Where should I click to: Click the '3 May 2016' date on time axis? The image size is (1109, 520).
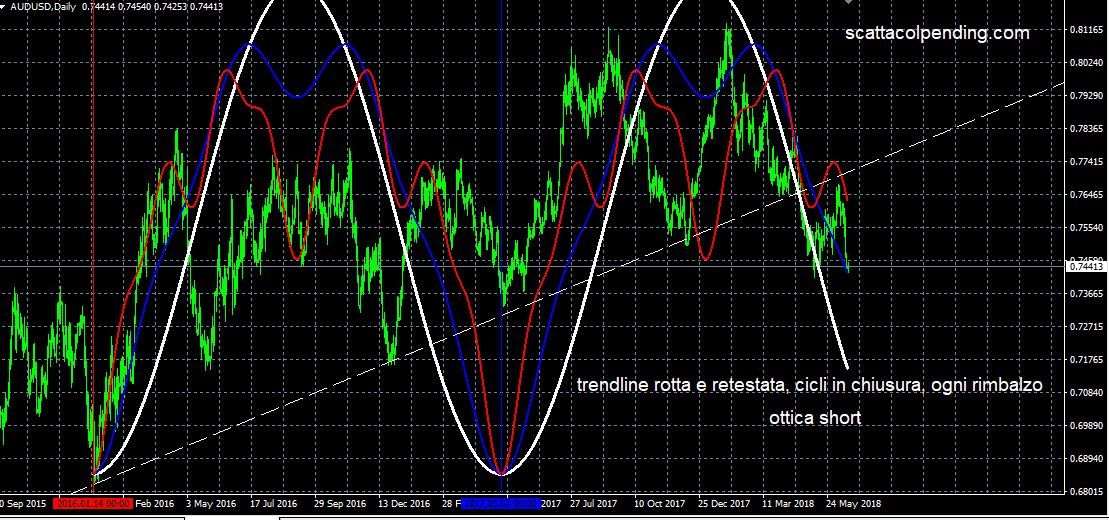pos(208,505)
